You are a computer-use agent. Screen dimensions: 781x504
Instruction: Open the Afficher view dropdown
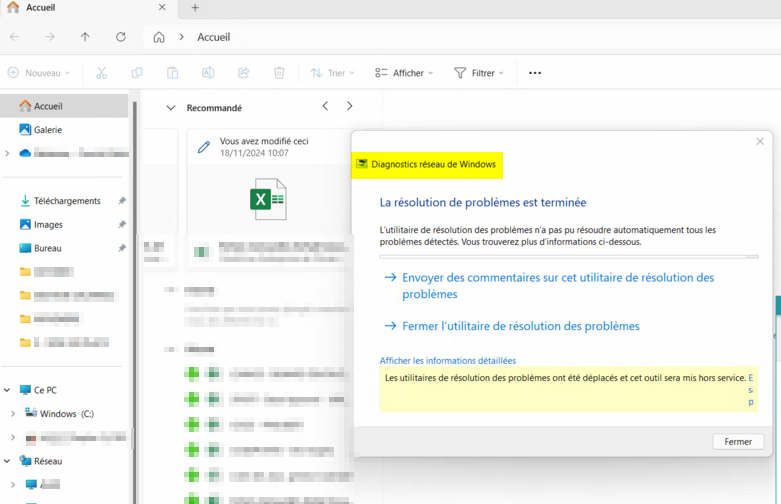(x=404, y=73)
